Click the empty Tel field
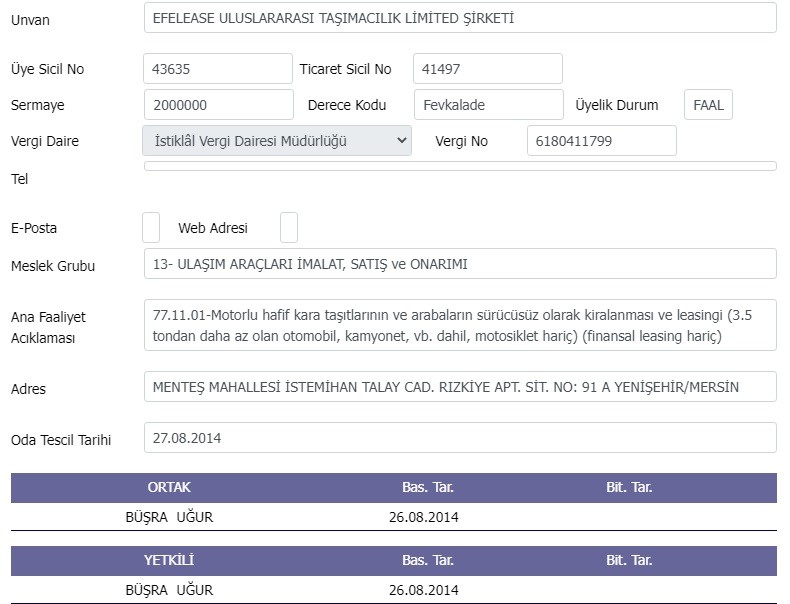Viewport: 790px width, 604px height. tap(460, 166)
